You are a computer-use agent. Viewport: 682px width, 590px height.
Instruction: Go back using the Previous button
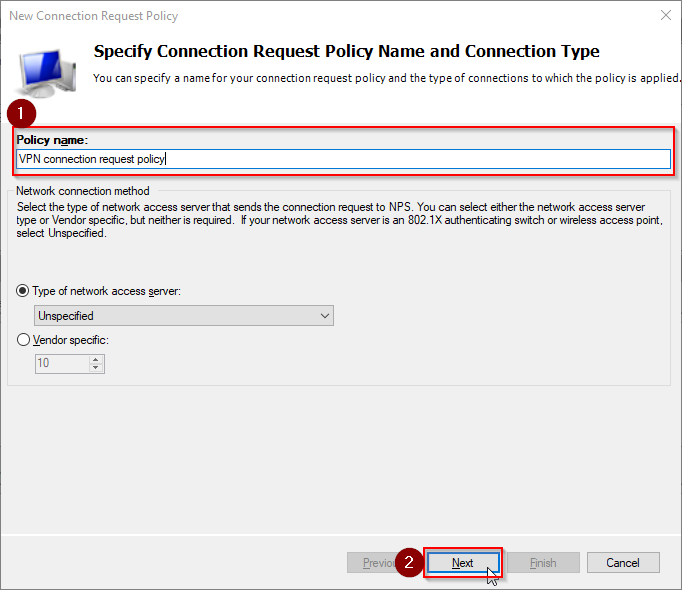[x=374, y=563]
